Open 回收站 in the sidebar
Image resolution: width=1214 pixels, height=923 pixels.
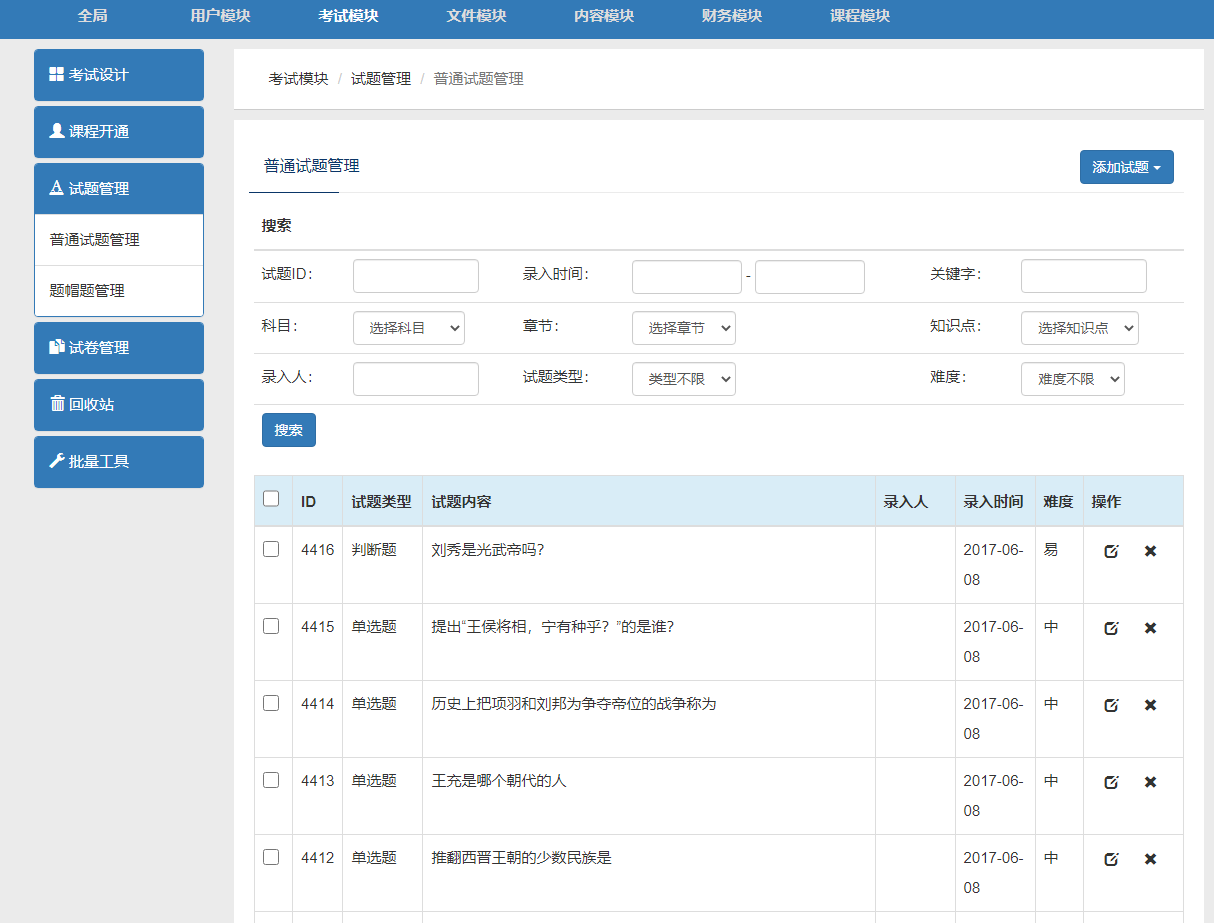pos(119,405)
